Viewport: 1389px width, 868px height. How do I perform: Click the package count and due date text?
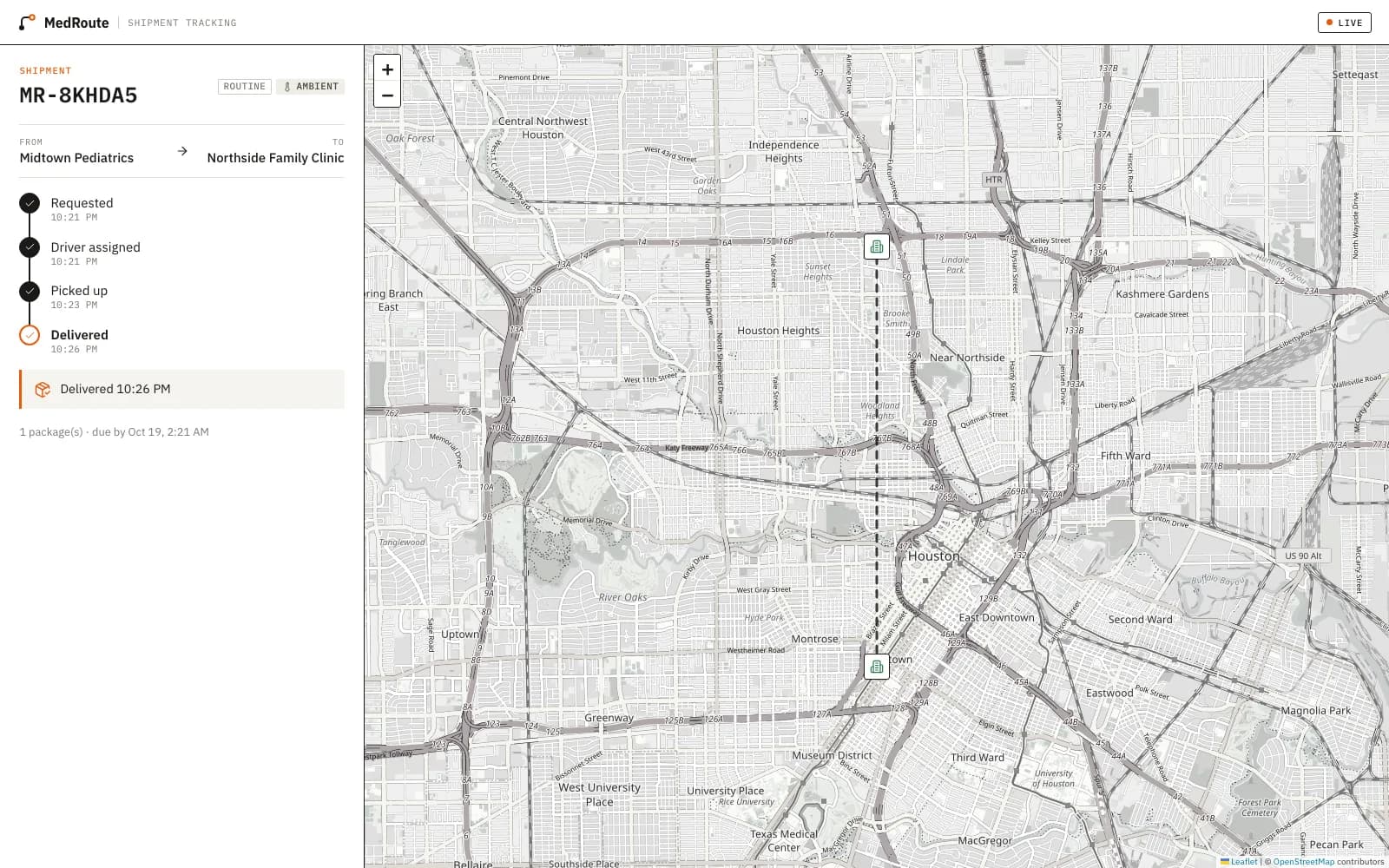114,432
